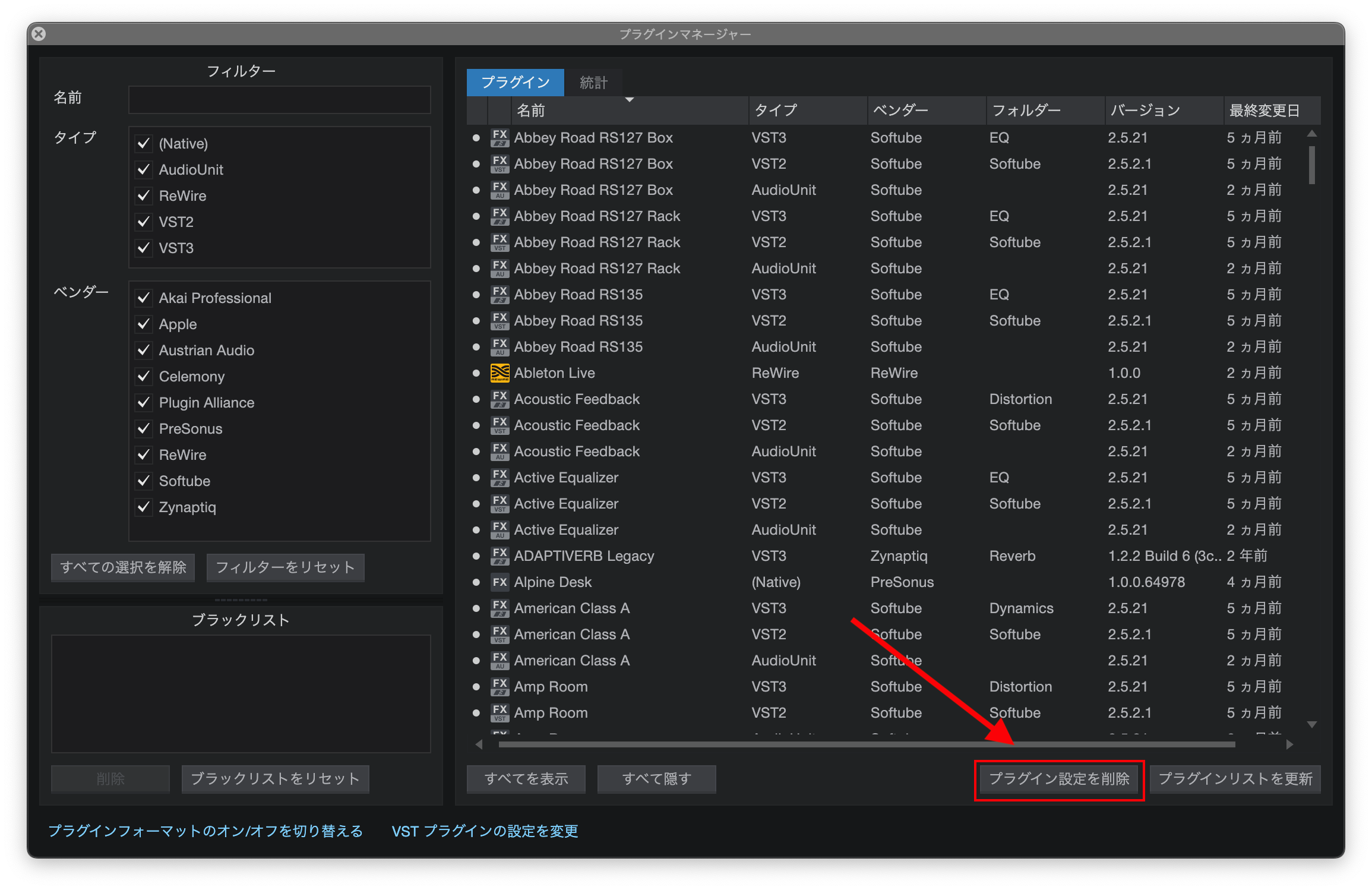Sort by the 最終変更日 column header

click(1272, 111)
